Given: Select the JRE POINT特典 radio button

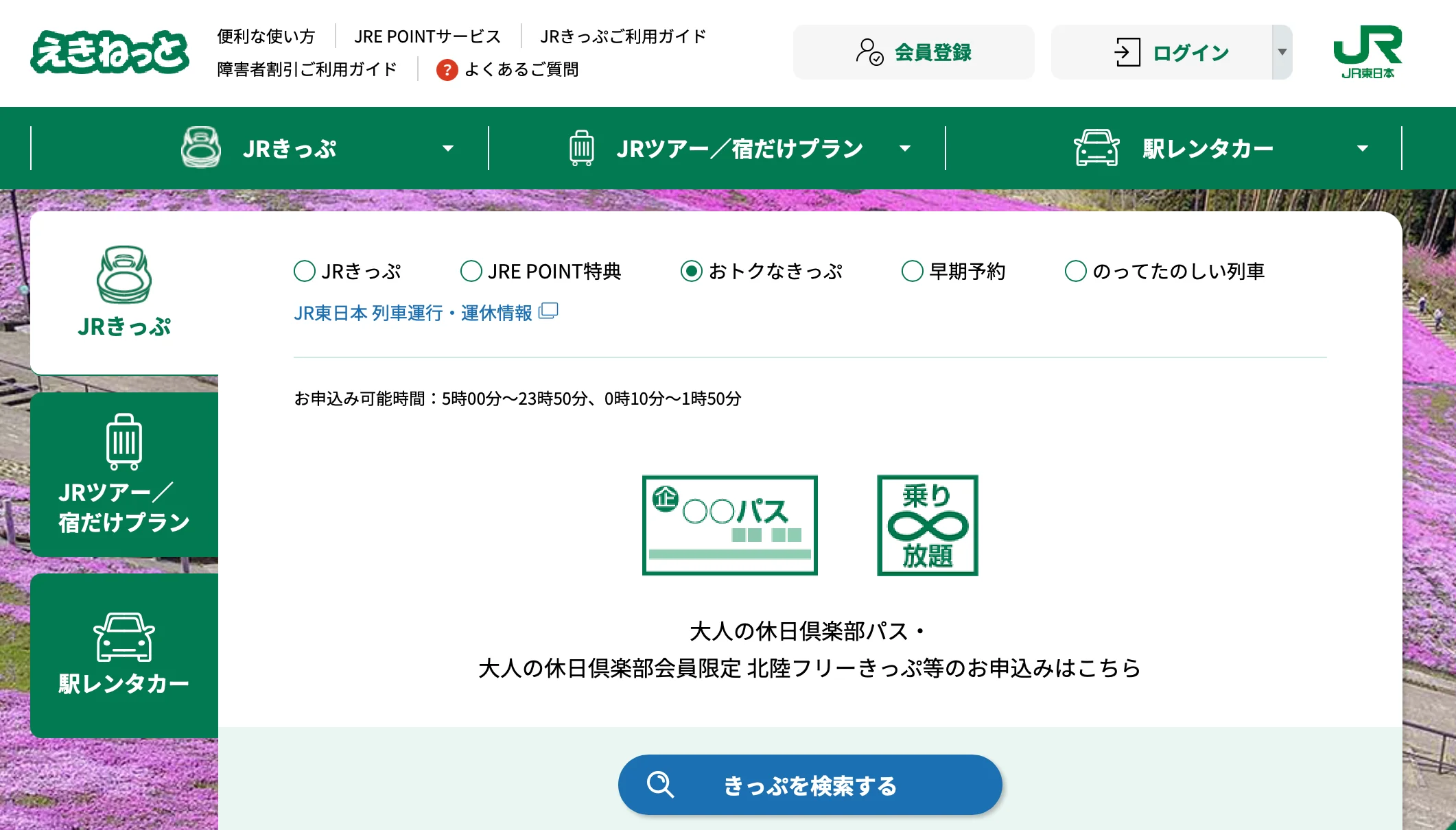Looking at the screenshot, I should point(471,271).
